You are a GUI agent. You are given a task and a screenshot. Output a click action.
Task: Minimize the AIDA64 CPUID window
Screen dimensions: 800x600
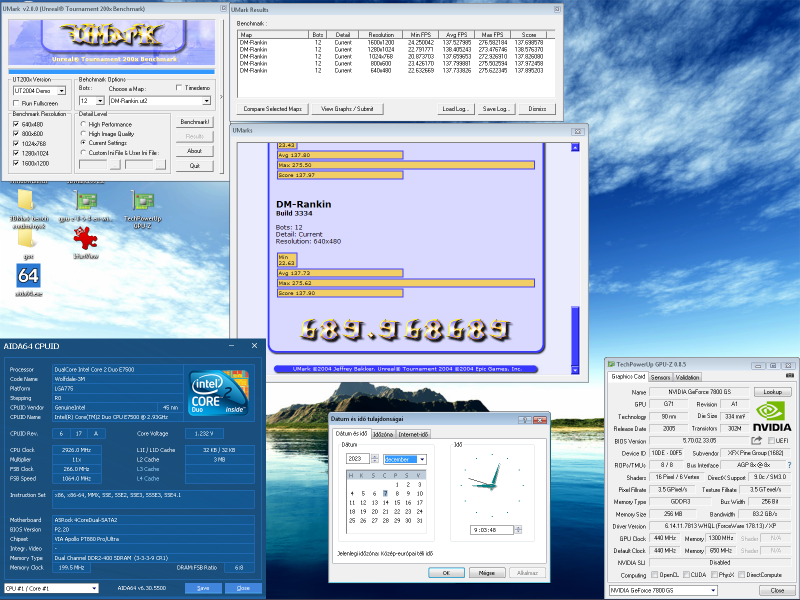point(232,346)
